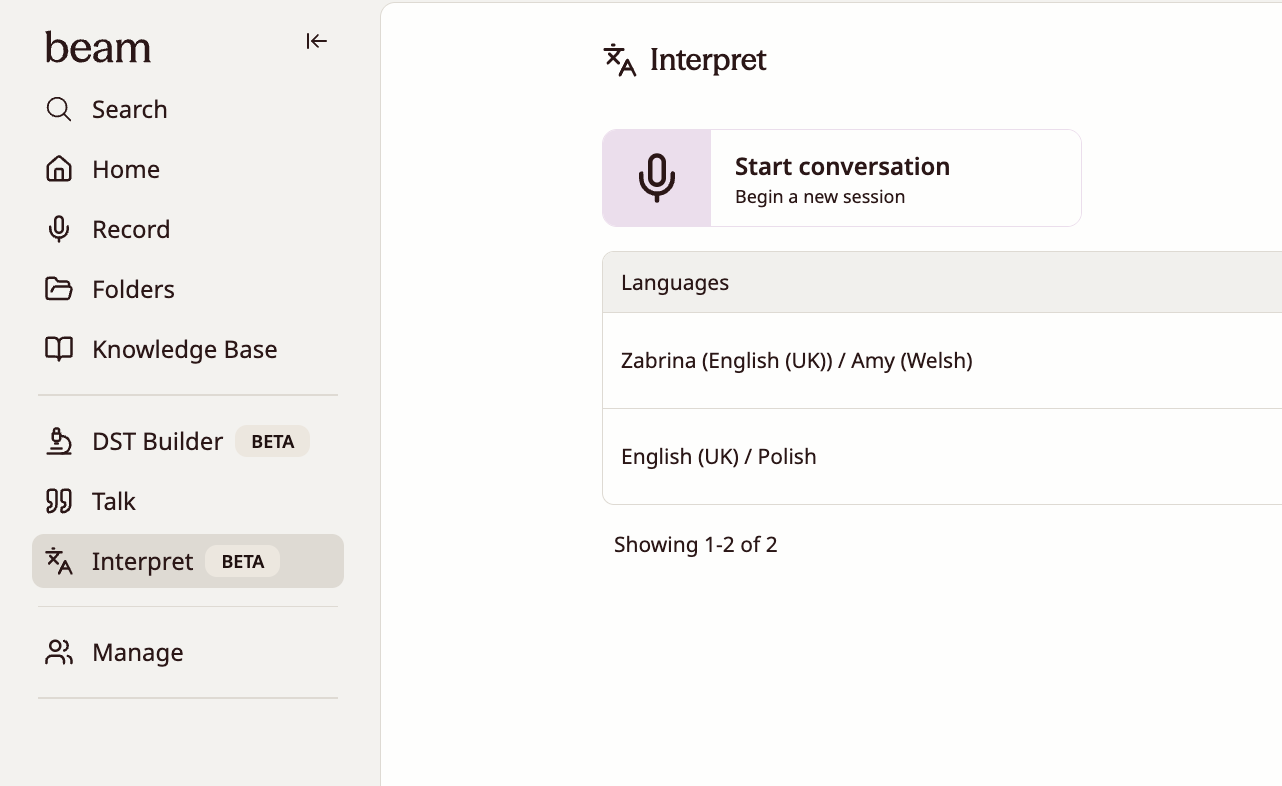1282x786 pixels.
Task: Click the 'Showing 1-2 of 2' text
Action: [x=696, y=544]
